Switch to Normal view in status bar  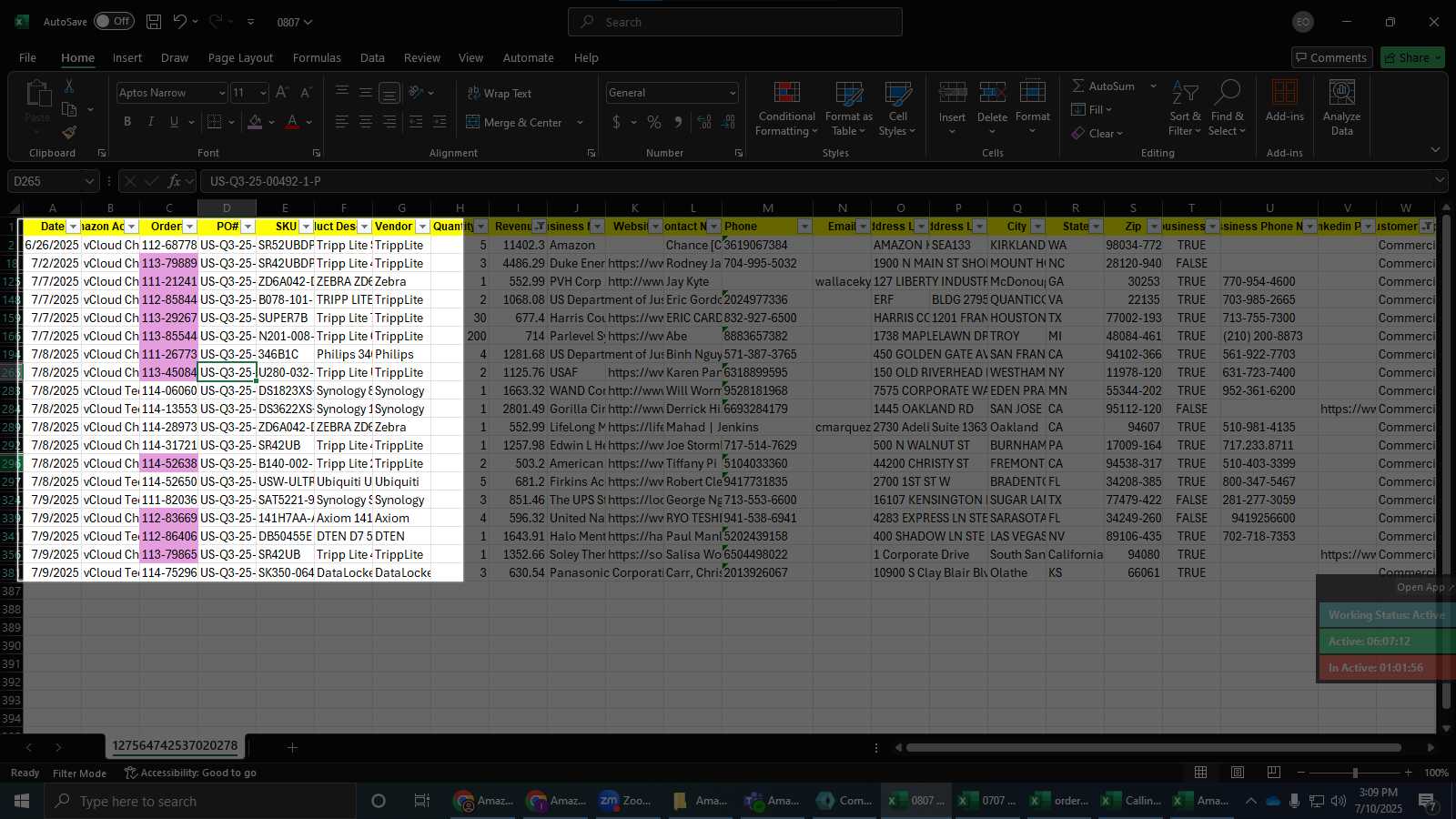1200,773
